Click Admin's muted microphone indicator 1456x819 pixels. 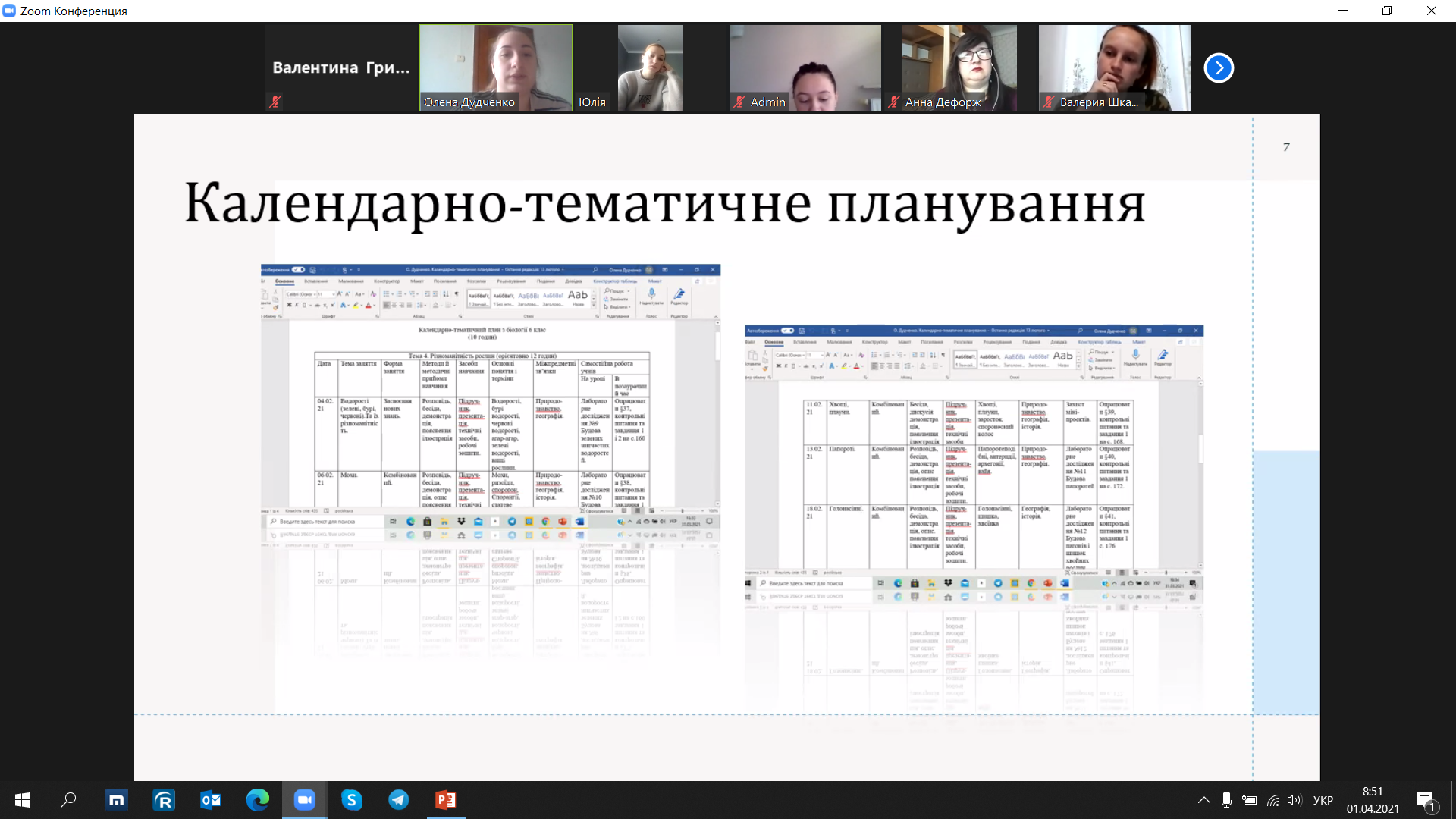click(739, 102)
